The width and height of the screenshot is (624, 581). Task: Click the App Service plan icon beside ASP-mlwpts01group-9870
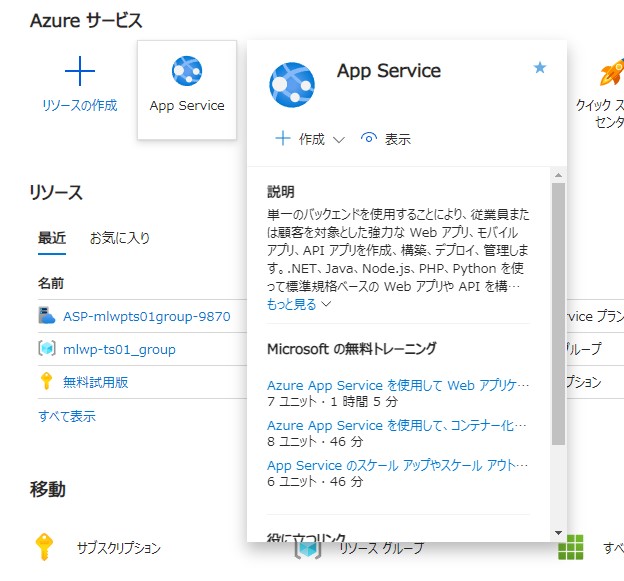click(47, 316)
